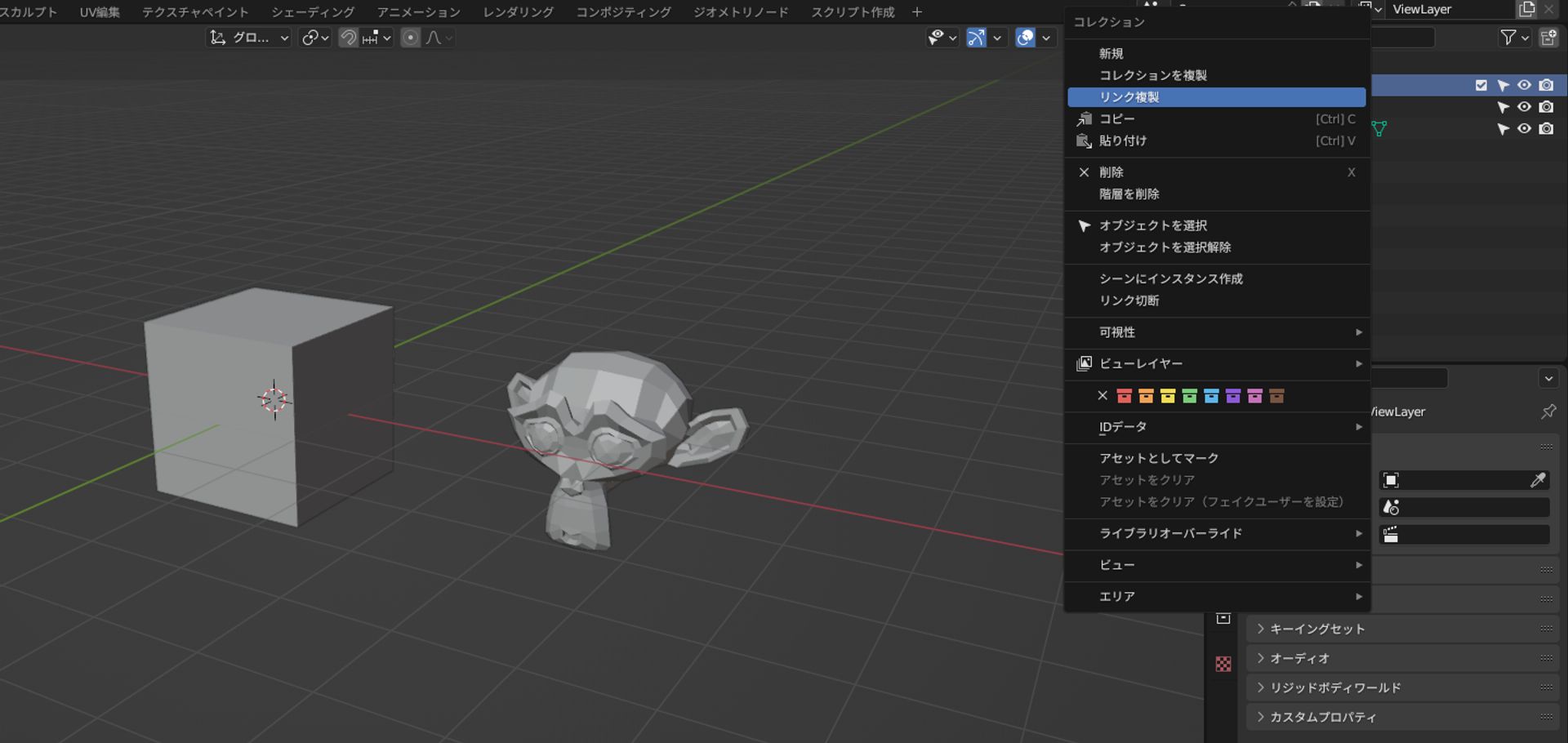
Task: Click オブジェクトを選択 in the context menu
Action: (x=1154, y=225)
